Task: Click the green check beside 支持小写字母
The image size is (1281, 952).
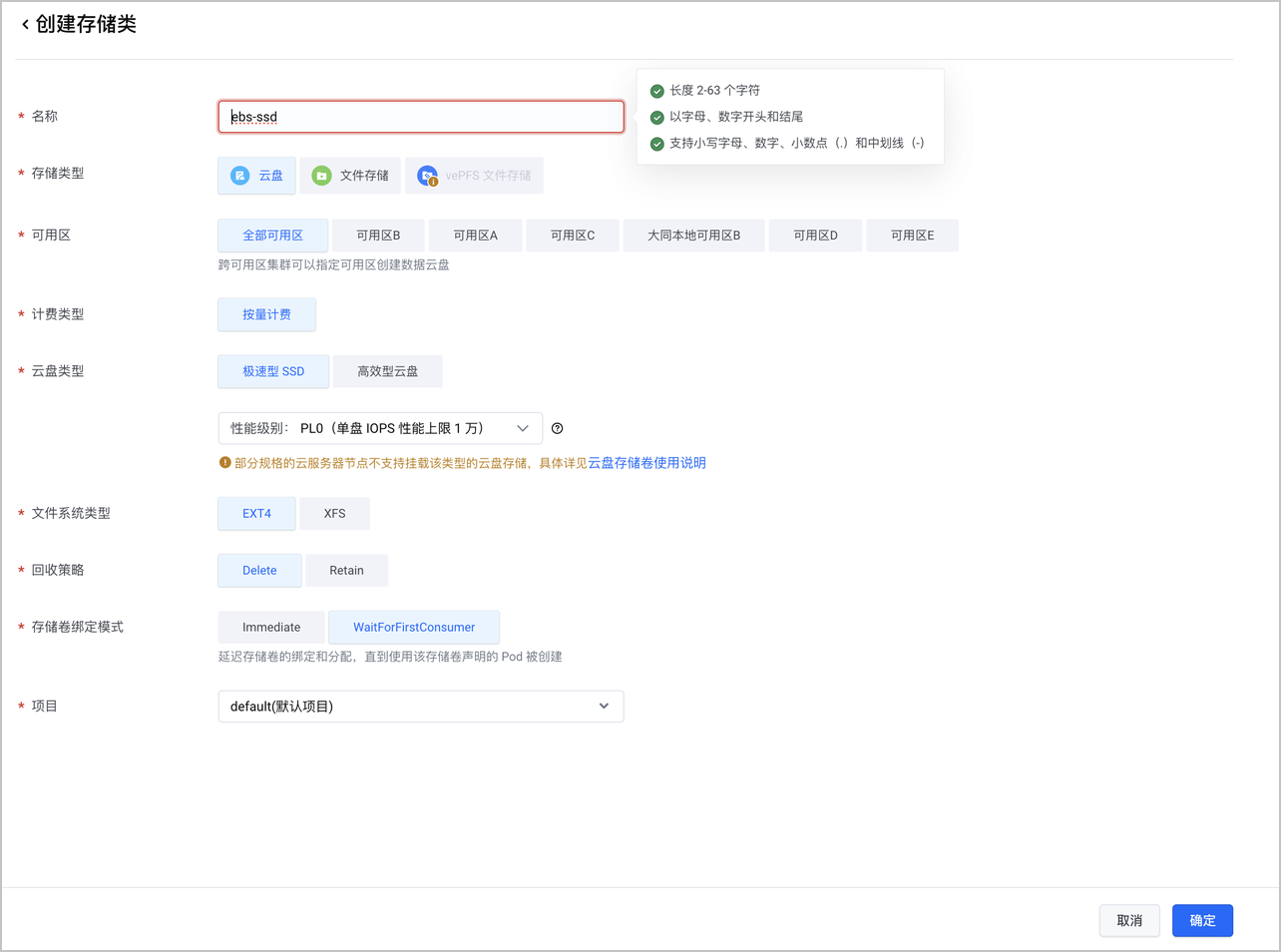Action: 656,144
